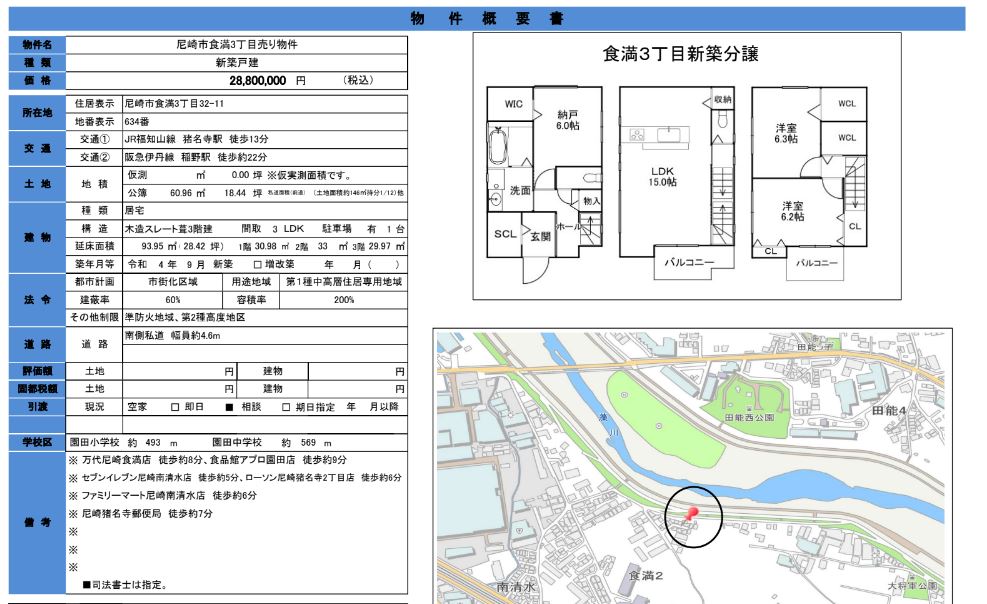This screenshot has height=604, width=987.
Task: Click the 大将軍公園 label on map
Action: point(912,586)
